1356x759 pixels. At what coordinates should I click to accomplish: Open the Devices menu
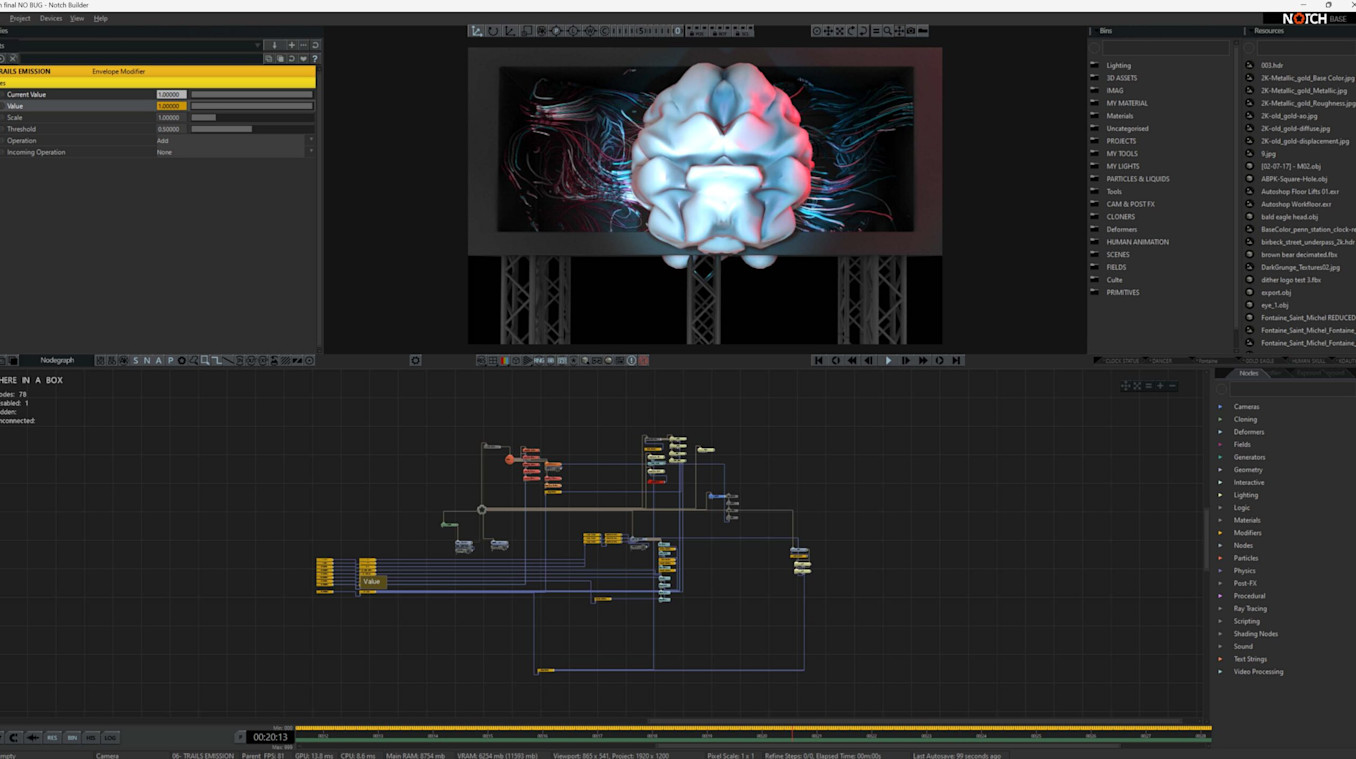click(x=51, y=18)
